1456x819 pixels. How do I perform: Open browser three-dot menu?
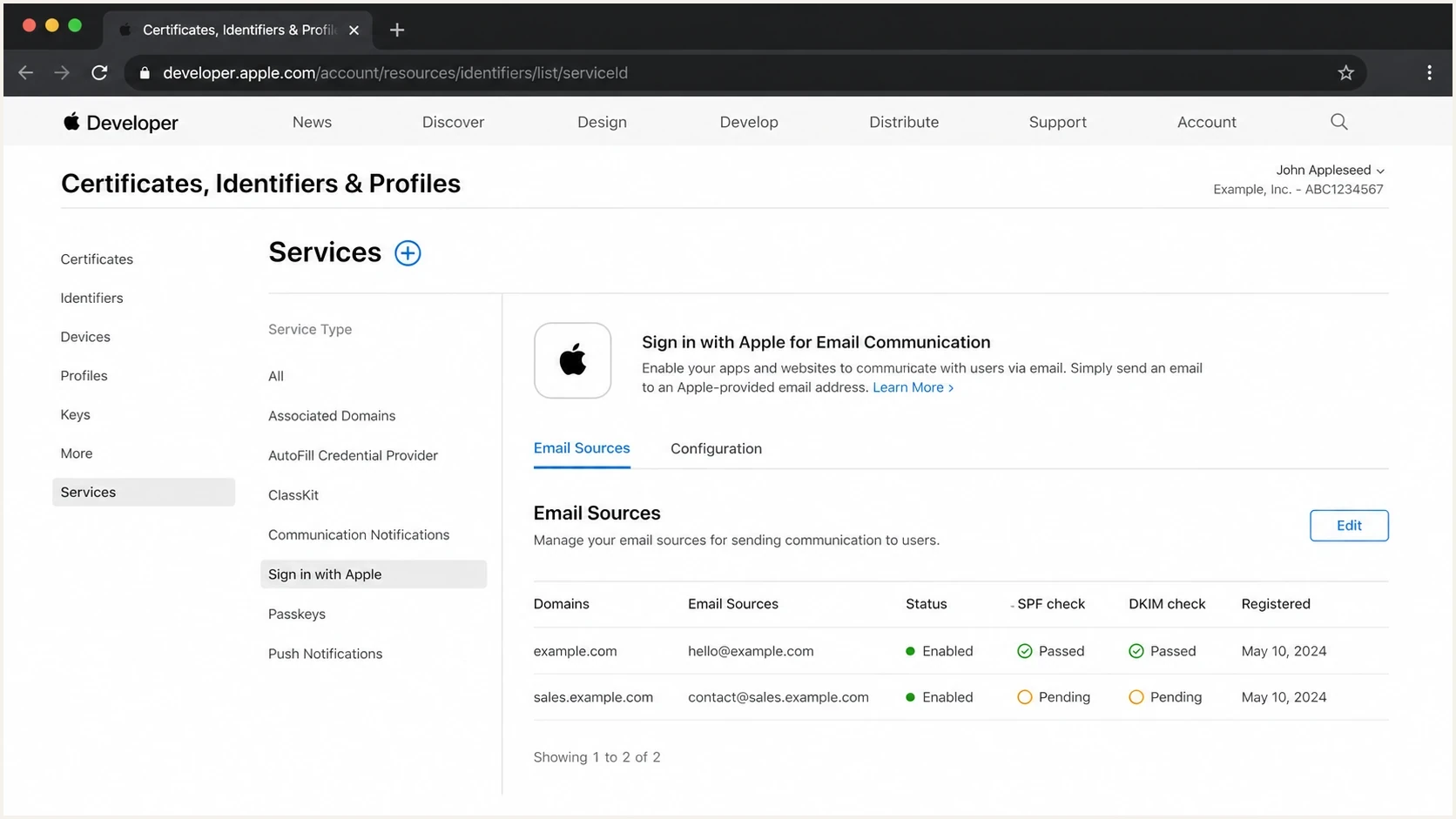tap(1429, 73)
